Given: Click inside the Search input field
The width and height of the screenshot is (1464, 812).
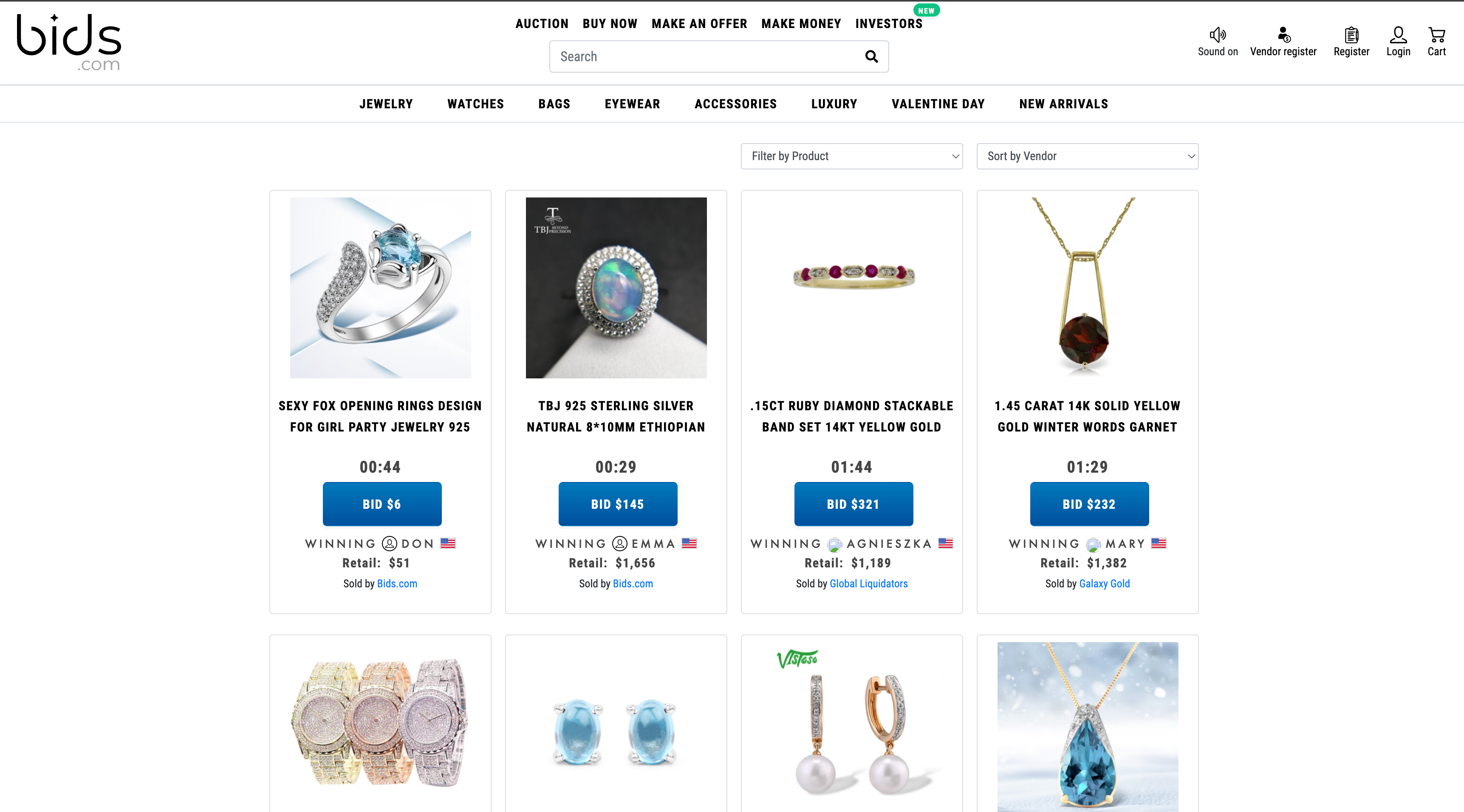Looking at the screenshot, I should pos(705,56).
